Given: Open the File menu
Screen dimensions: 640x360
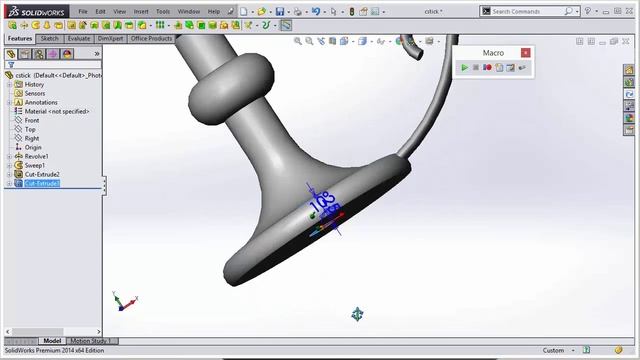Looking at the screenshot, I should [x=83, y=11].
